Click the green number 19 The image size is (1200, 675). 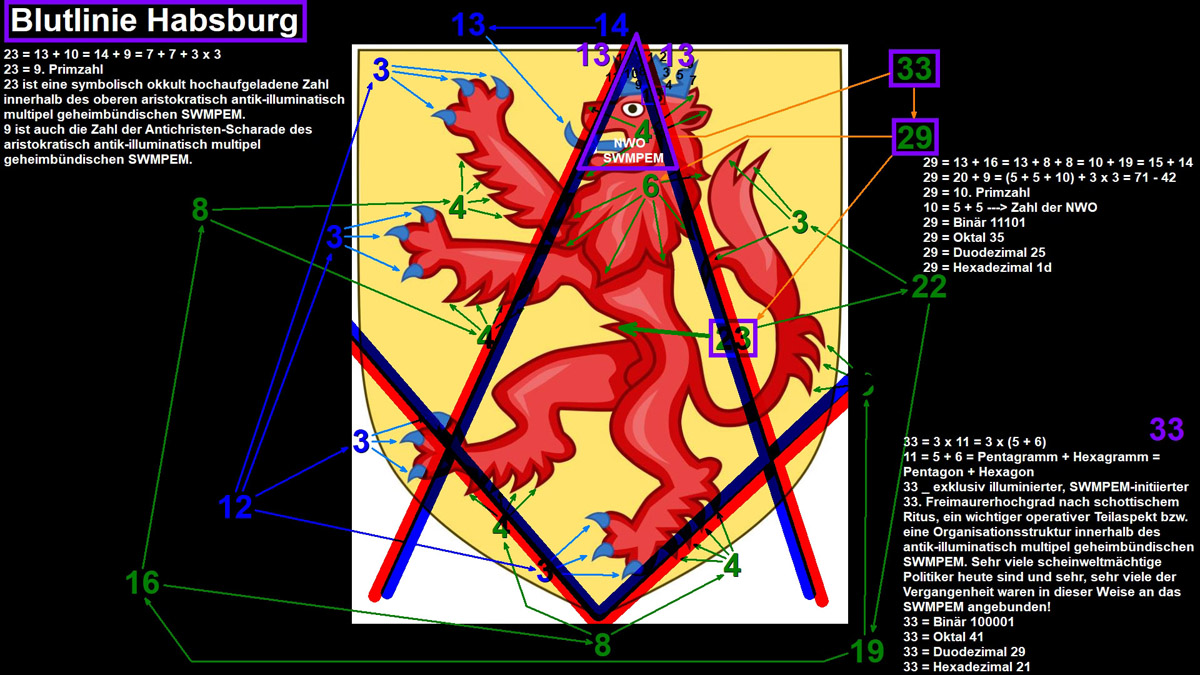click(x=868, y=652)
